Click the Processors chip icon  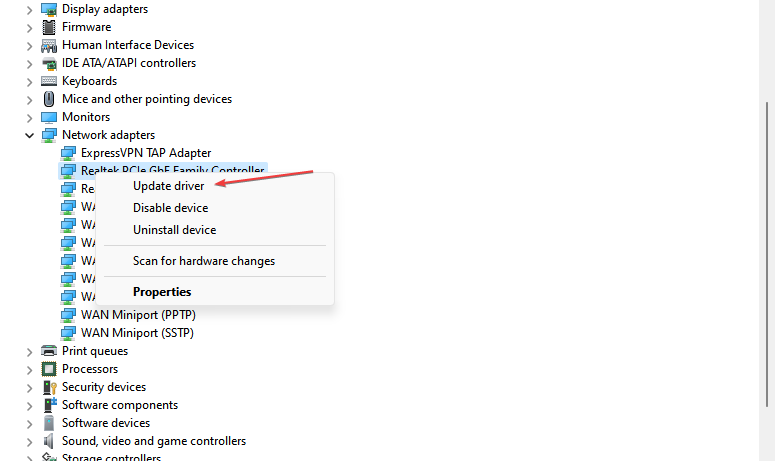coord(49,369)
